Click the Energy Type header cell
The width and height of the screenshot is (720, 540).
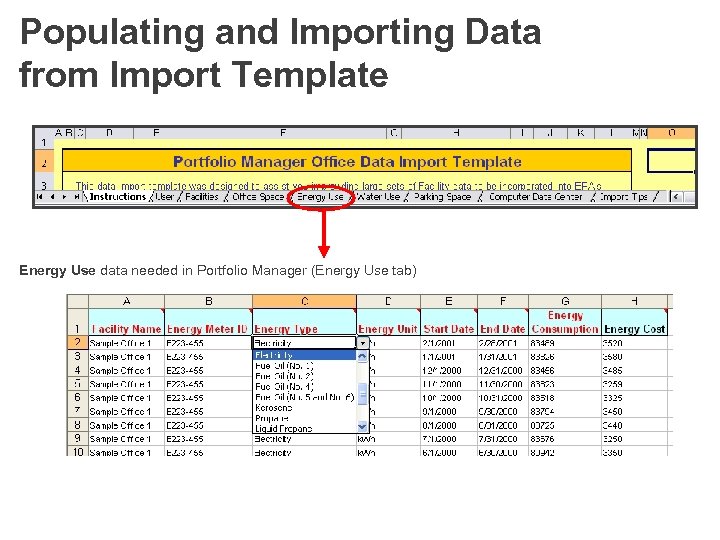304,322
